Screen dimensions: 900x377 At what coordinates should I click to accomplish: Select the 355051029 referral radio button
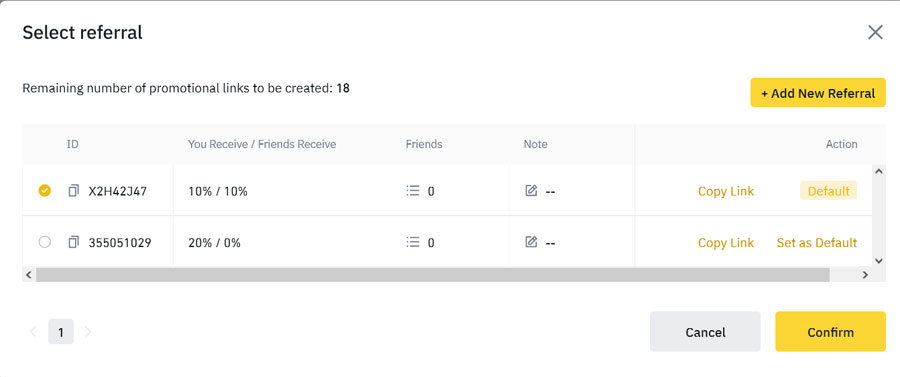pyautogui.click(x=44, y=243)
